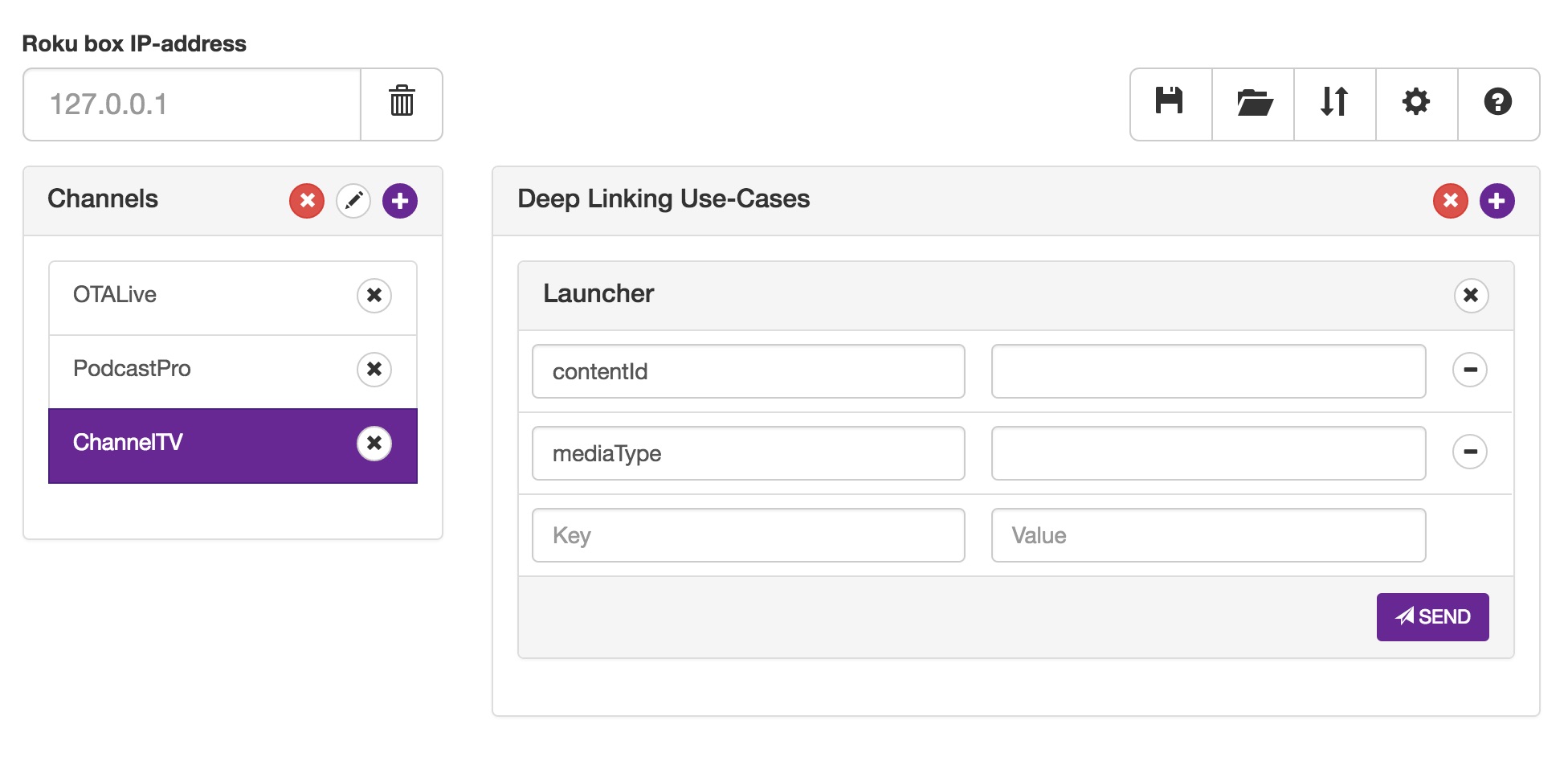Add a new deep linking use-case
The image size is (1568, 757).
pyautogui.click(x=1497, y=201)
